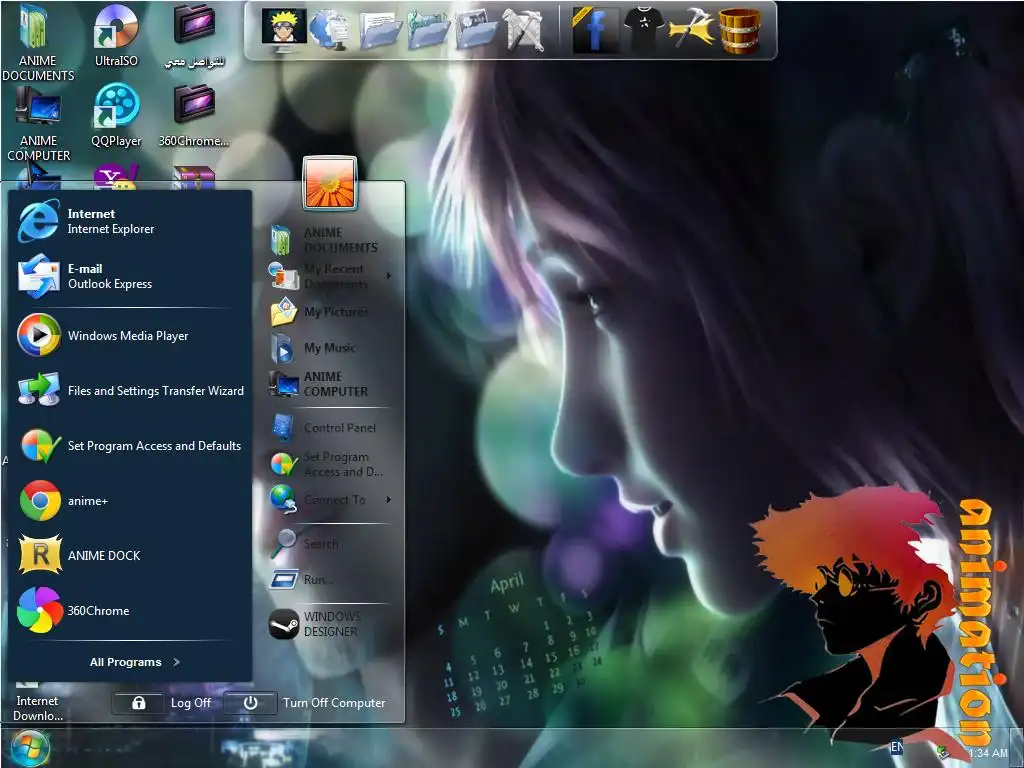Open Search from the Start menu
Image resolution: width=1024 pixels, height=768 pixels.
point(329,543)
